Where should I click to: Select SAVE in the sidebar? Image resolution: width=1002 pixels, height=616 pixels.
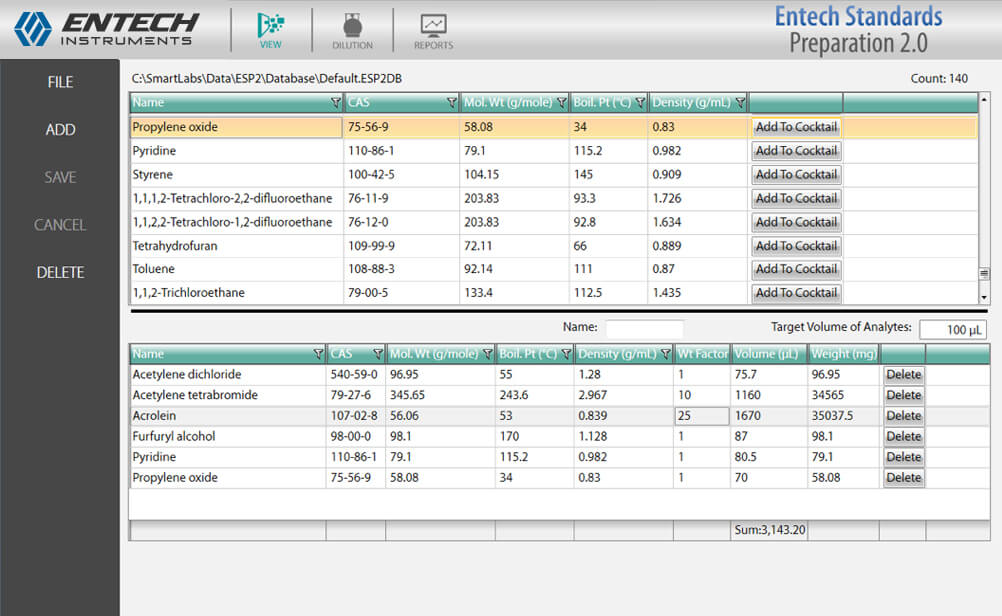(60, 178)
